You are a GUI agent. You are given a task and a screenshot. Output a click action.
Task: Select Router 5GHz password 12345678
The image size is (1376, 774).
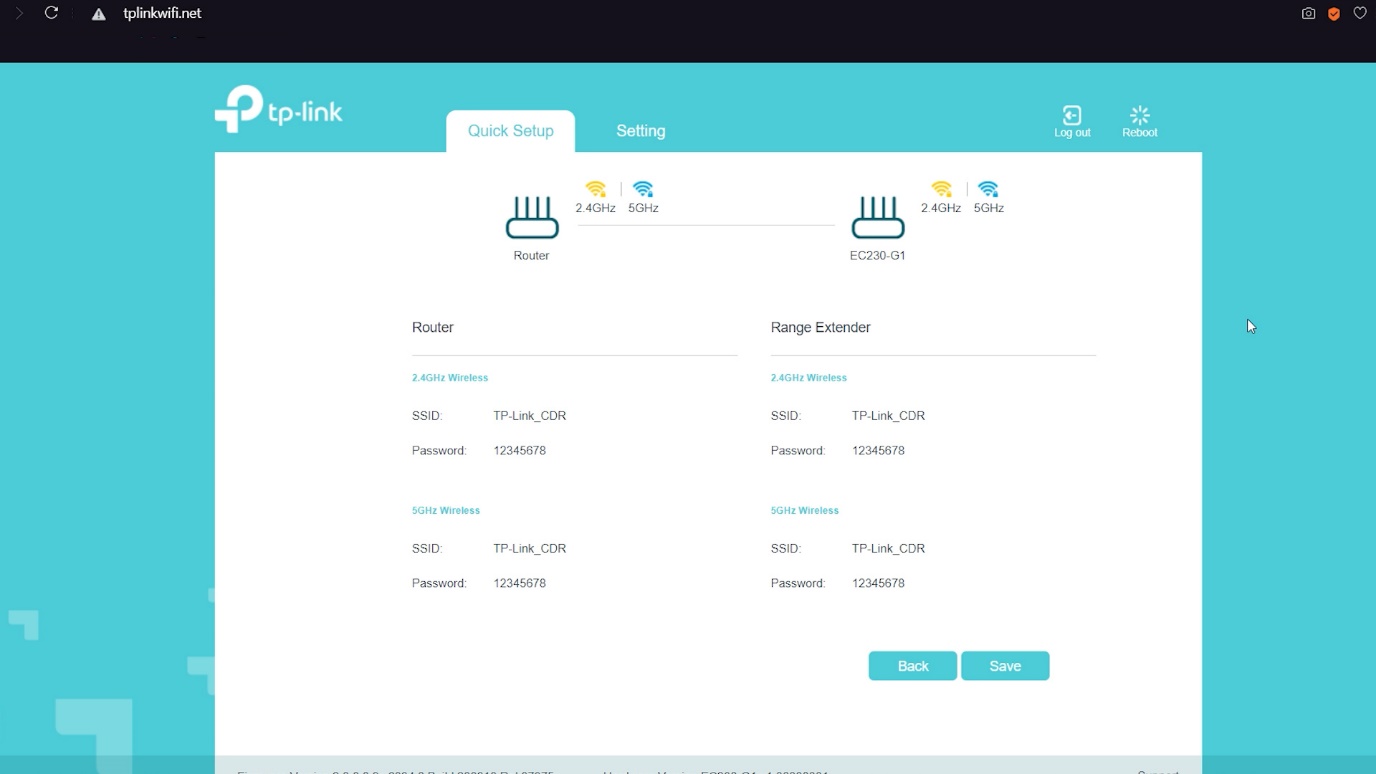[520, 583]
